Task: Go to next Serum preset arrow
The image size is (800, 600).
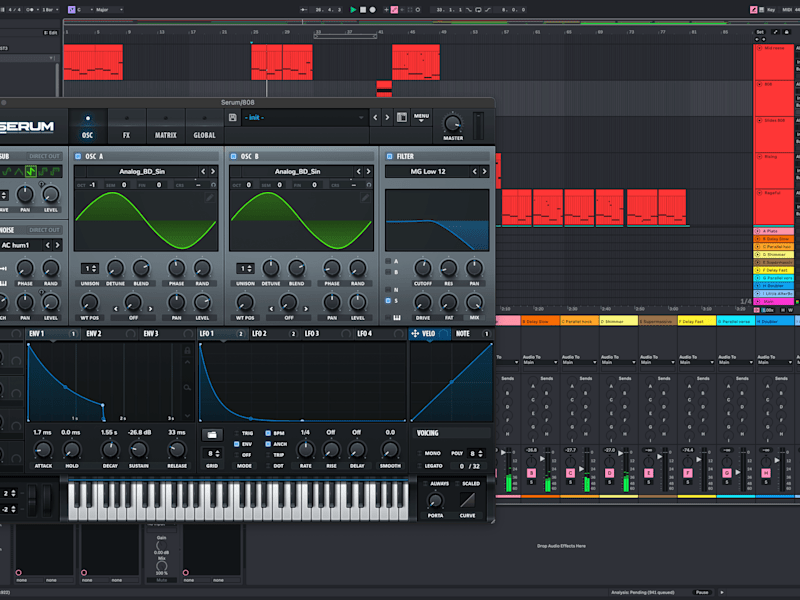Action: 387,117
